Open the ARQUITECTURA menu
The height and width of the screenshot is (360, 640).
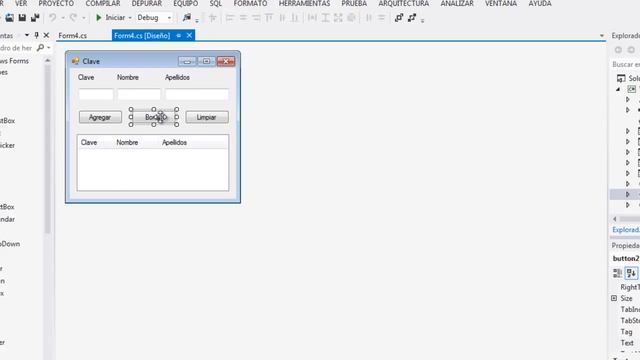404,4
